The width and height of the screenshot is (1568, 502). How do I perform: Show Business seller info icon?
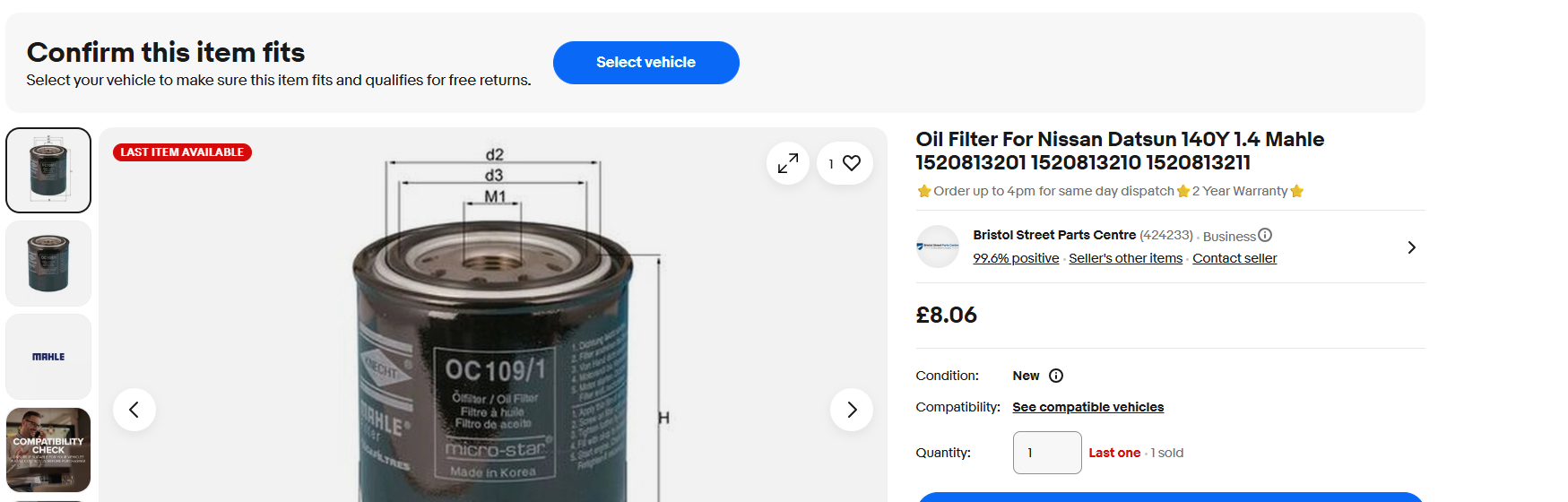click(1265, 235)
